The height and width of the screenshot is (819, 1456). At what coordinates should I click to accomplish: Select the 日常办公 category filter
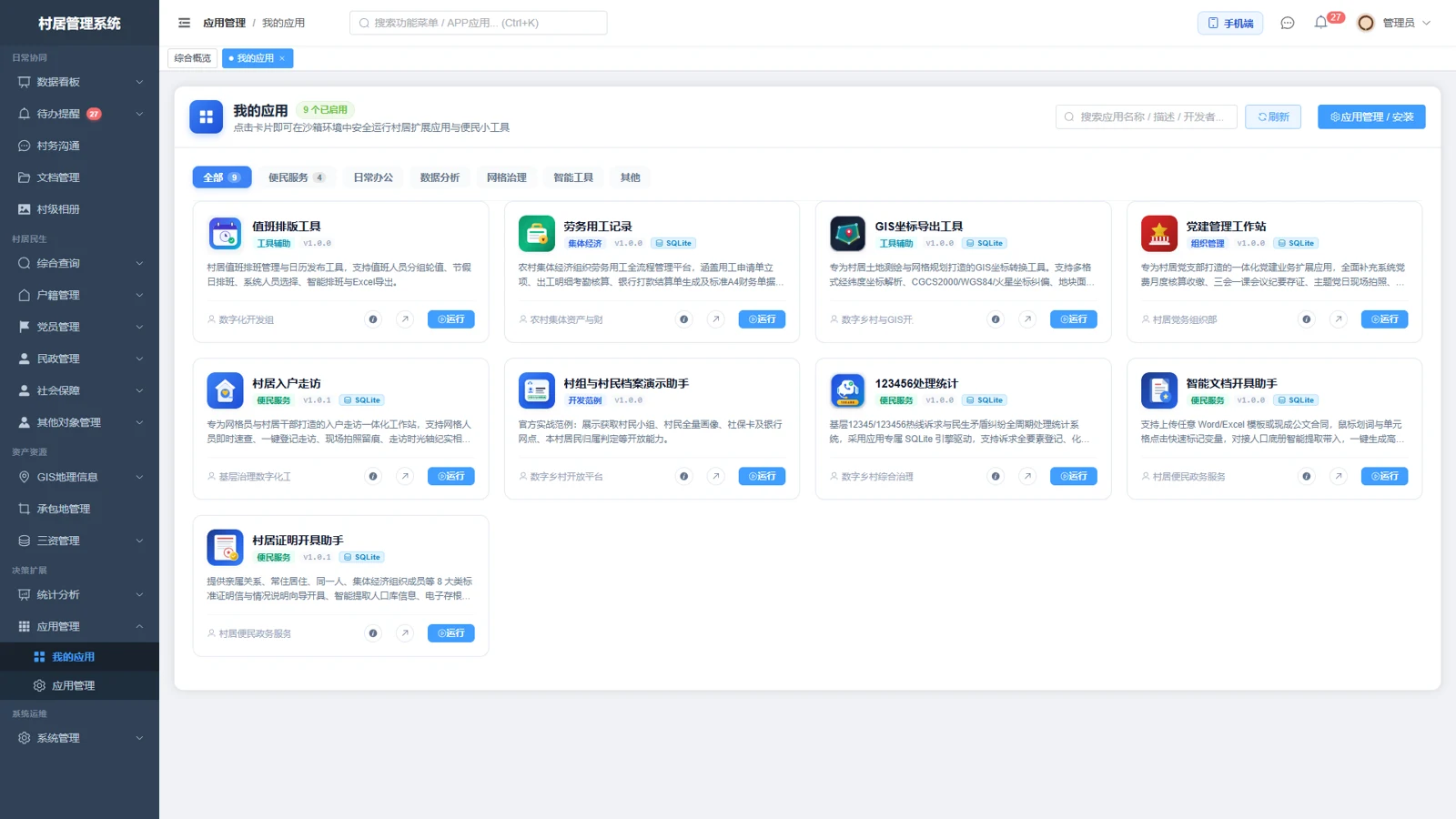click(373, 177)
